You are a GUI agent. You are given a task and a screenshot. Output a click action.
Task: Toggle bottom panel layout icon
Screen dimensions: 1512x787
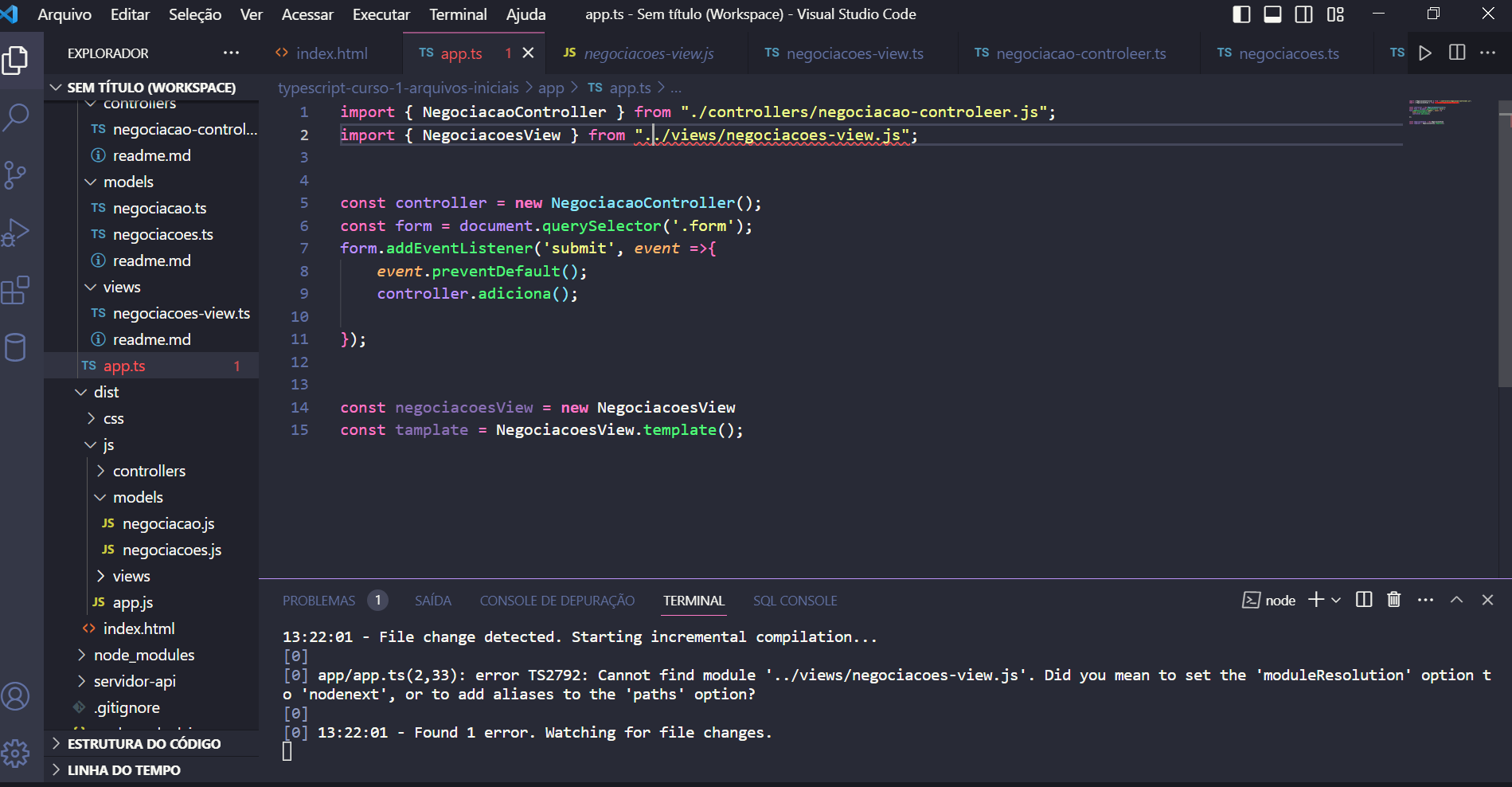1272,14
